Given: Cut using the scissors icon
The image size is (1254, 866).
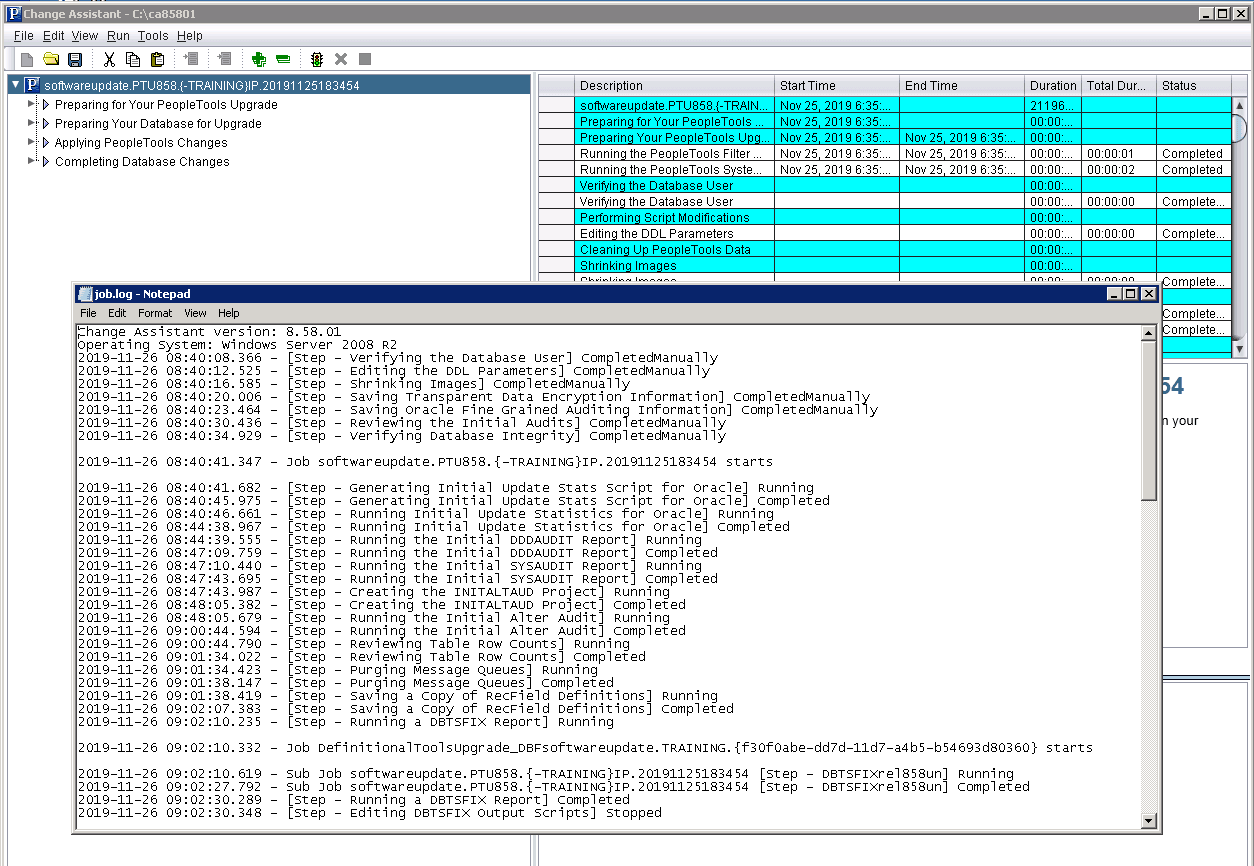Looking at the screenshot, I should click(109, 58).
